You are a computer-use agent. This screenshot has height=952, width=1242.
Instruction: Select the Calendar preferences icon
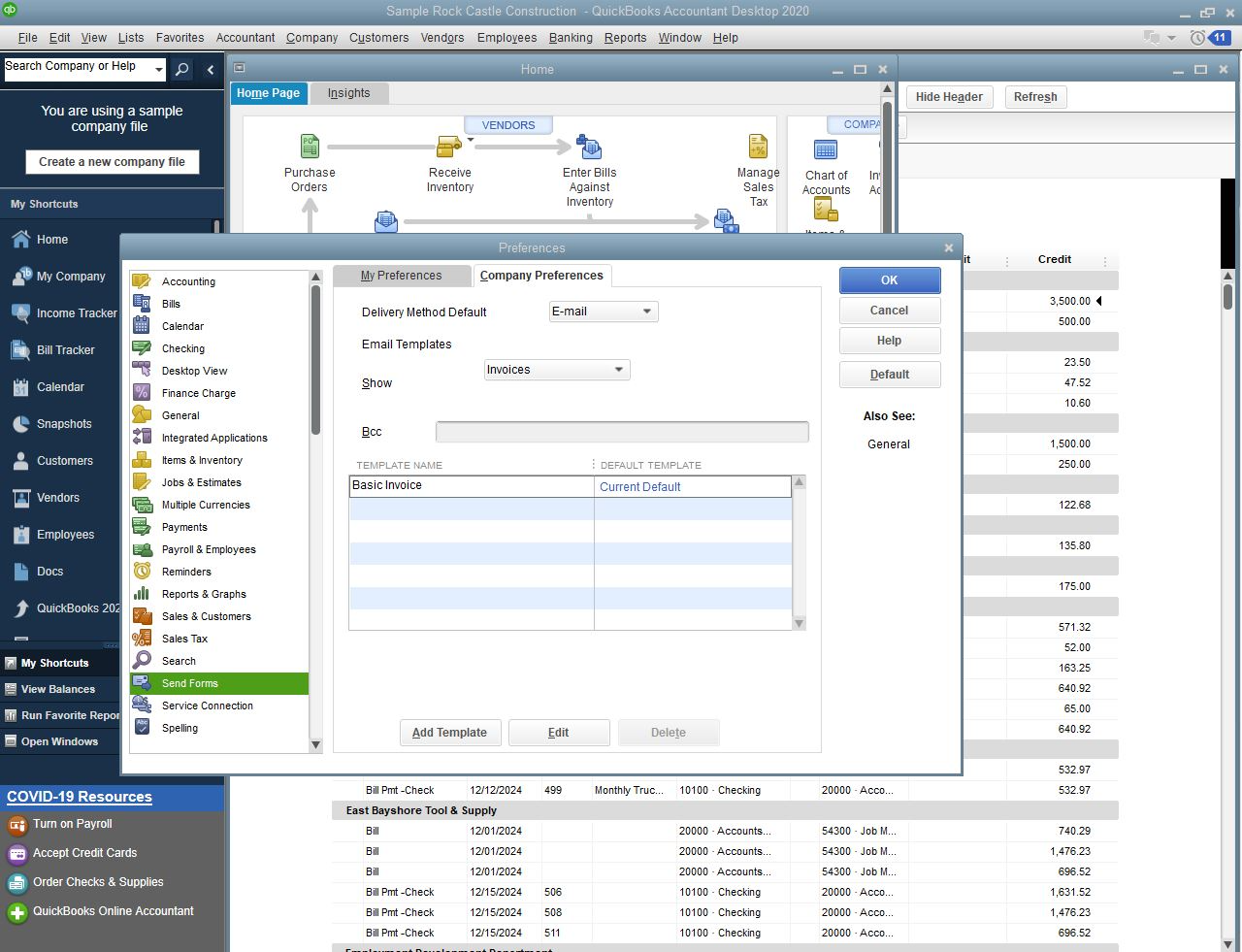(x=142, y=326)
